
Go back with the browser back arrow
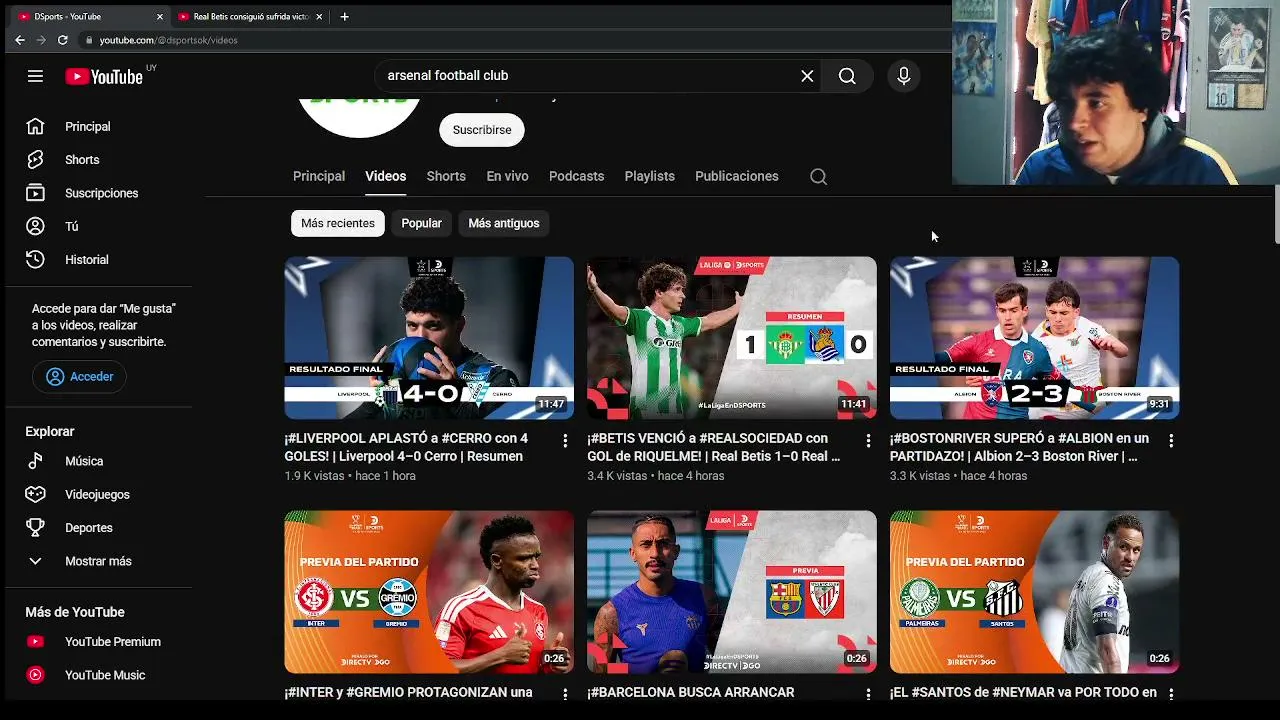click(x=19, y=40)
